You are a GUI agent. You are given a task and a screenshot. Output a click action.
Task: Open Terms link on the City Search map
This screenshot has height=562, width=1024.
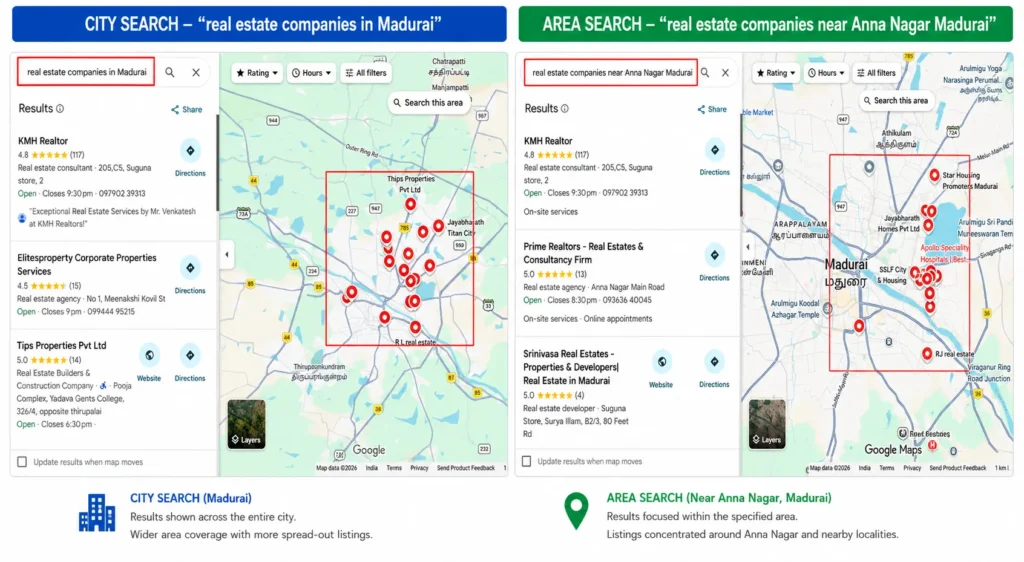click(394, 468)
